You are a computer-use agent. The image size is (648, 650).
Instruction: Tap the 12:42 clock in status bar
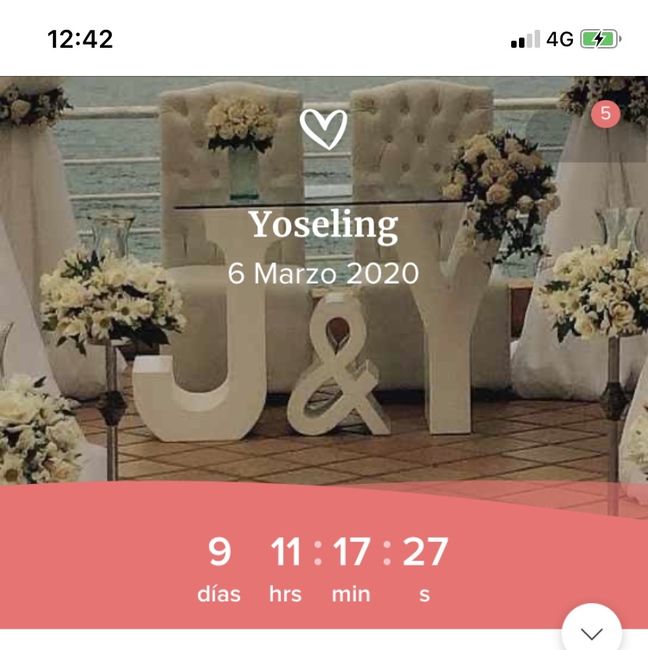(80, 39)
